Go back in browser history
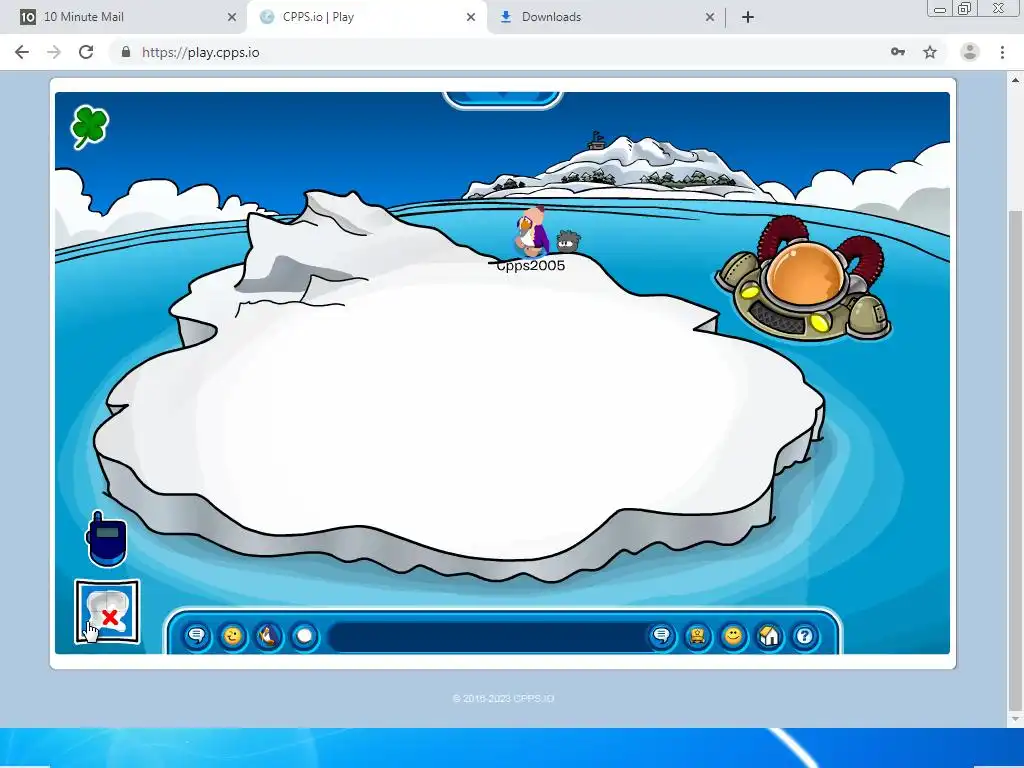Screen dimensions: 1024x768 (22, 52)
